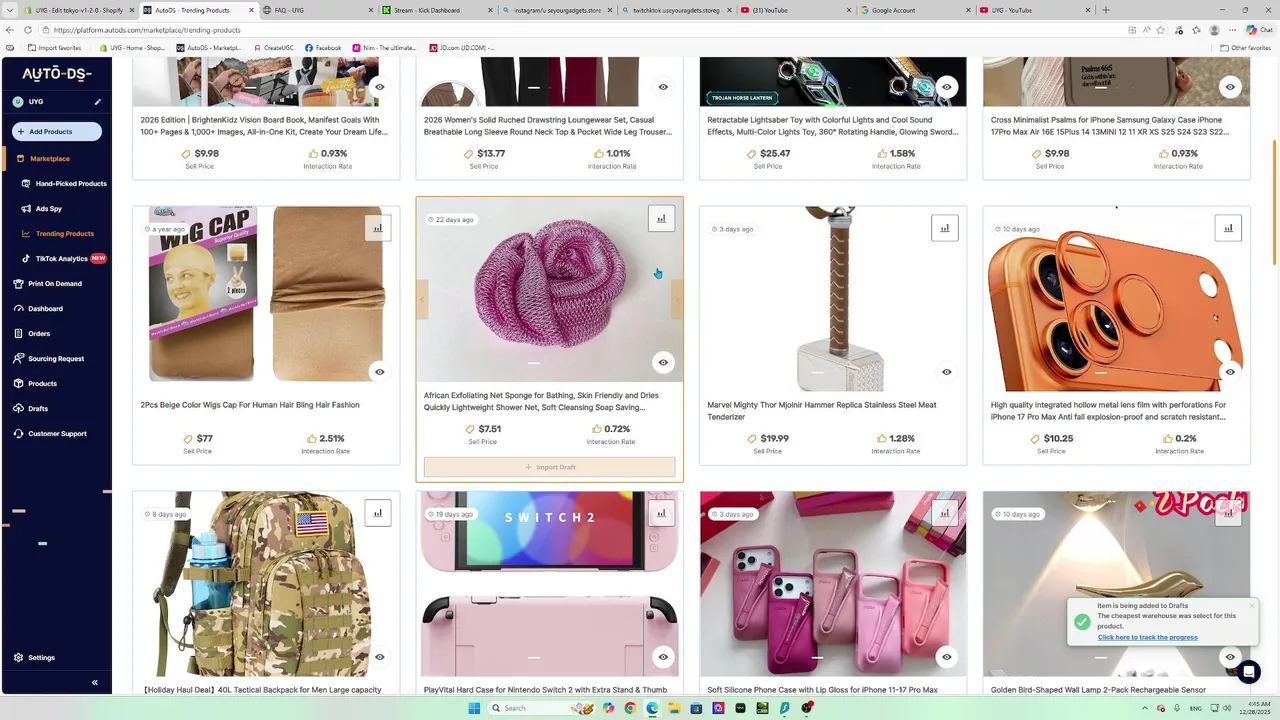
Task: Open 2Pcs Beige Color Wigs Cap title
Action: pos(250,405)
